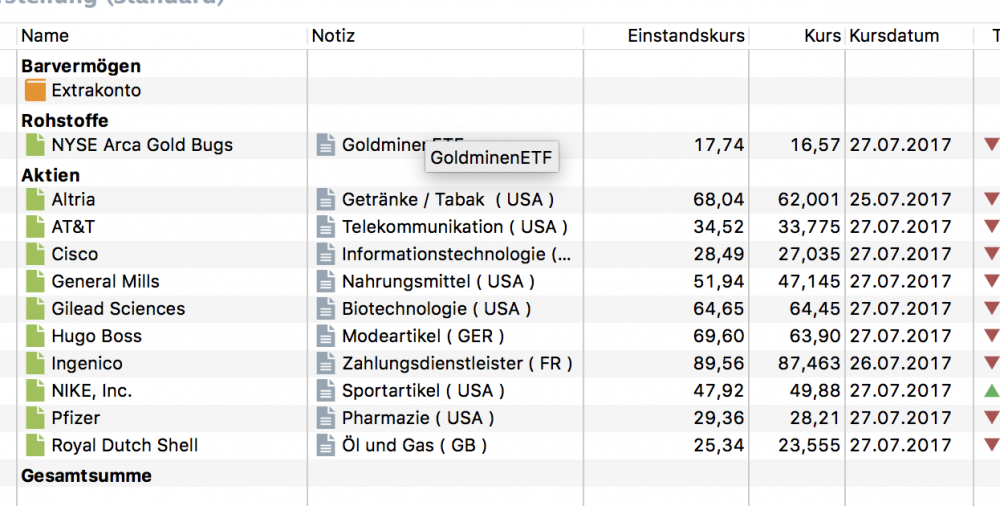
Task: Select the Aktien category row
Action: (x=51, y=176)
